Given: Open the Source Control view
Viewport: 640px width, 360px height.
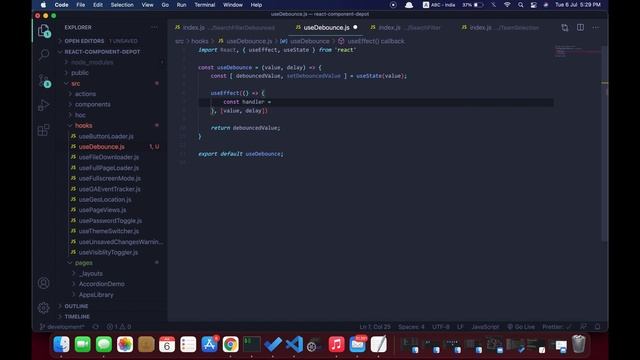Looking at the screenshot, I should coord(44,80).
